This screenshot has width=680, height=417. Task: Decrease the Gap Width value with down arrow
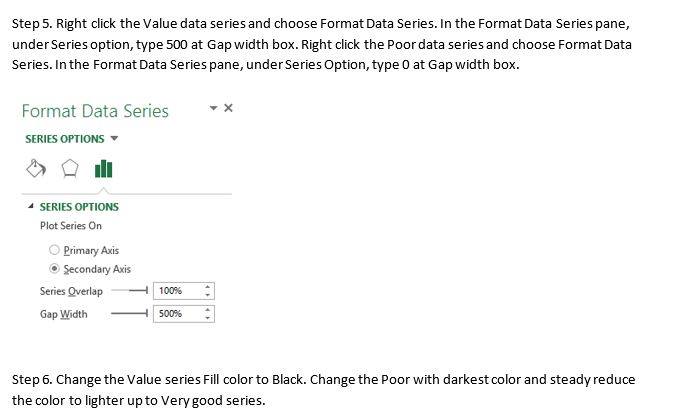coord(208,318)
